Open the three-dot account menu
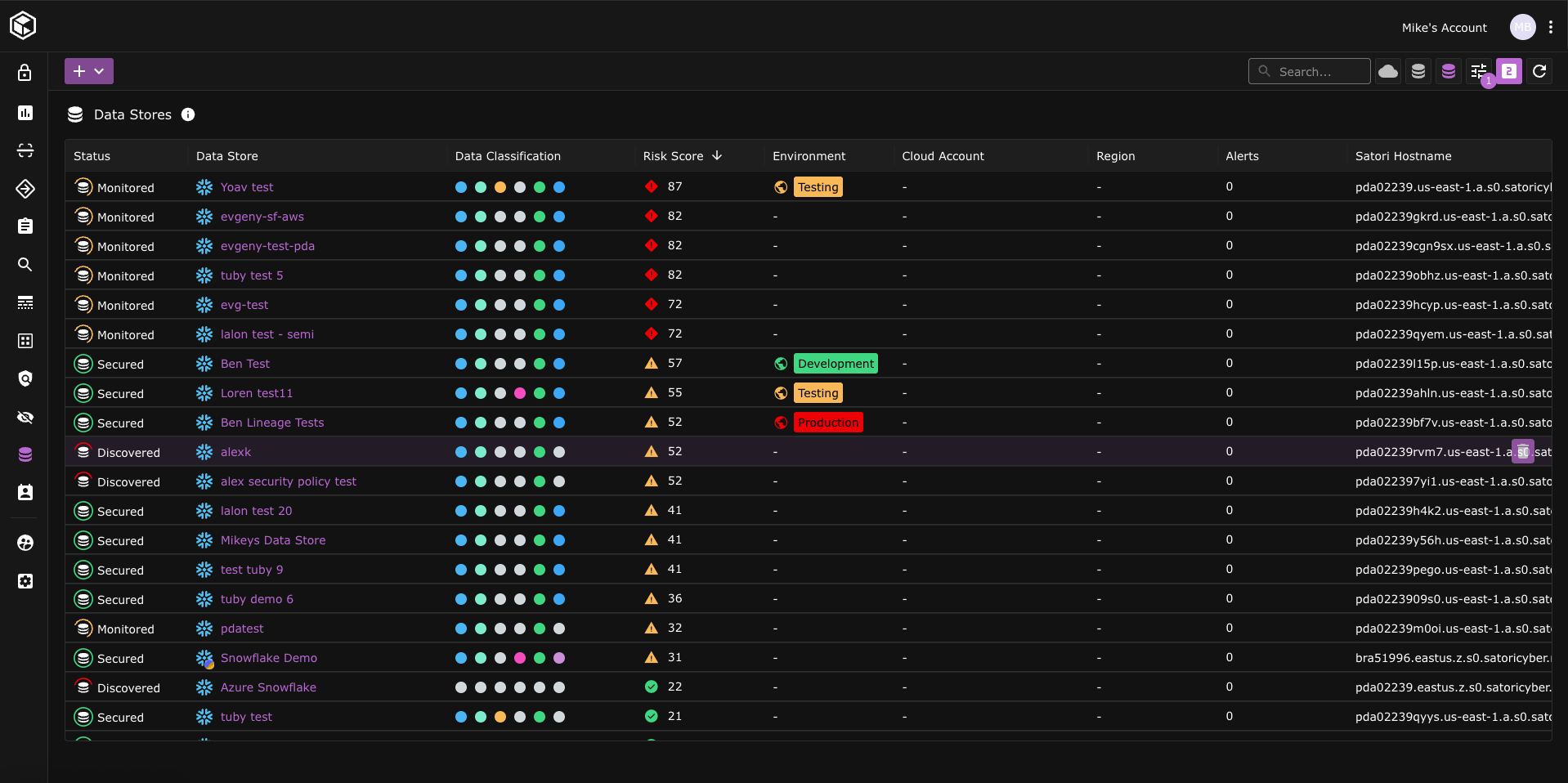The height and width of the screenshot is (783, 1568). (1550, 27)
